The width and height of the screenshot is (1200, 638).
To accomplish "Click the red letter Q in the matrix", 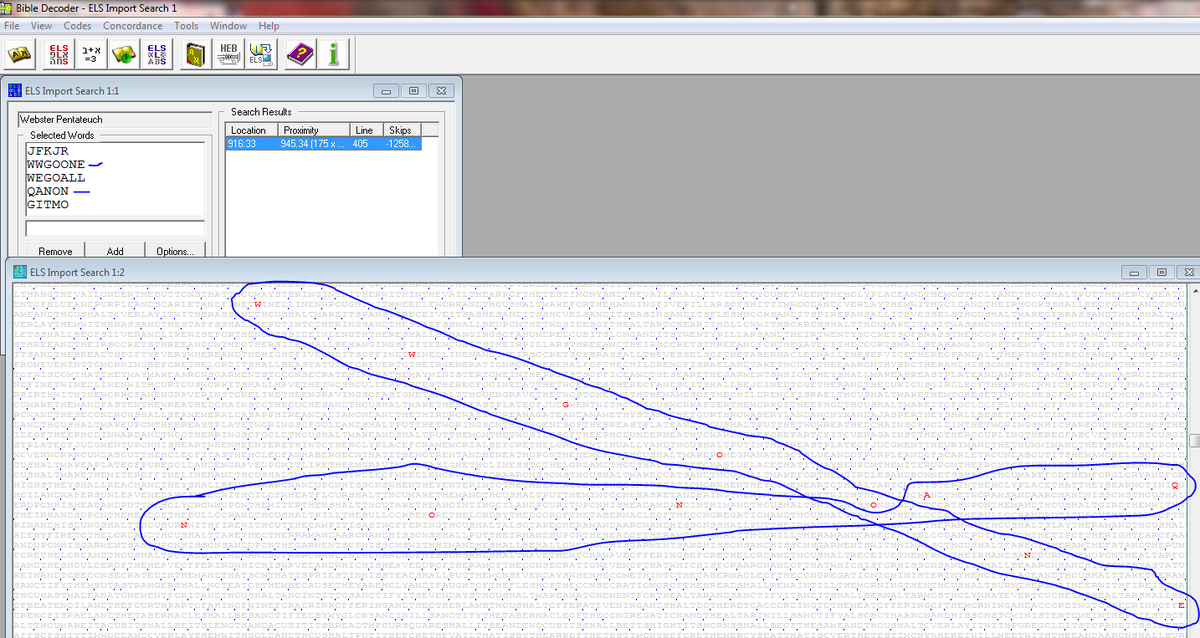I will [x=1174, y=485].
